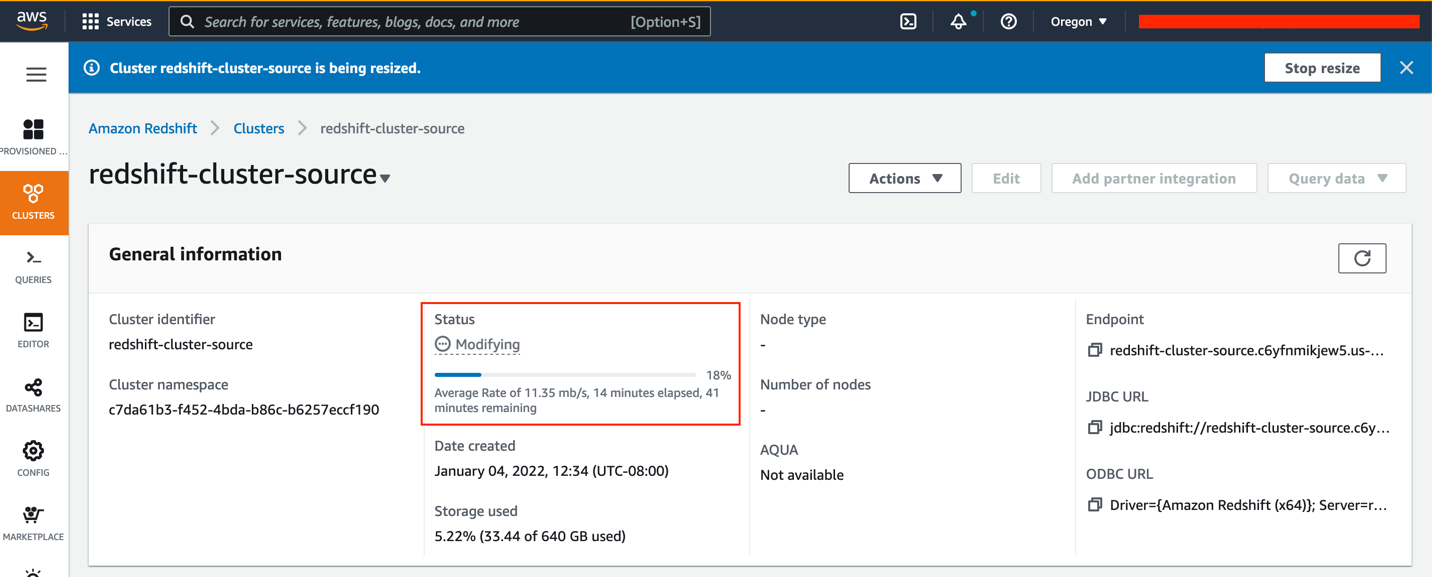1432x577 pixels.
Task: Copy the ODBC URL
Action: [1095, 505]
